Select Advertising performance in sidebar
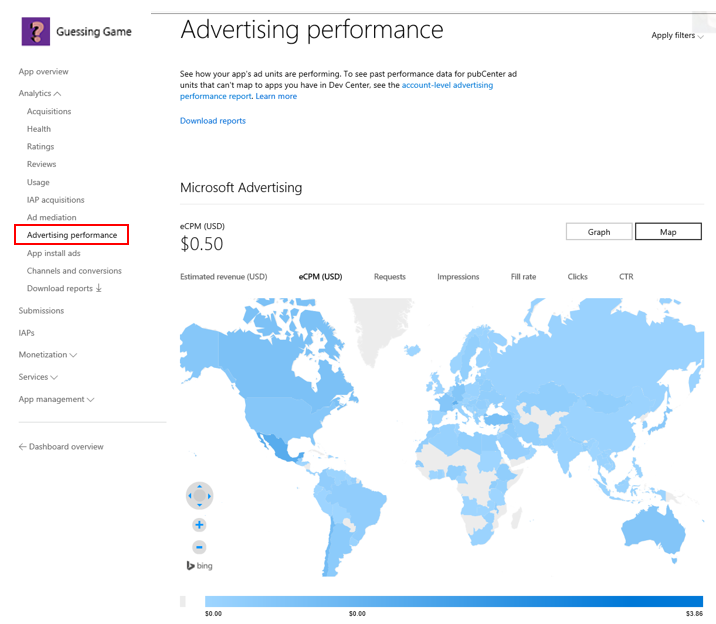The height and width of the screenshot is (624, 716). tap(72, 235)
